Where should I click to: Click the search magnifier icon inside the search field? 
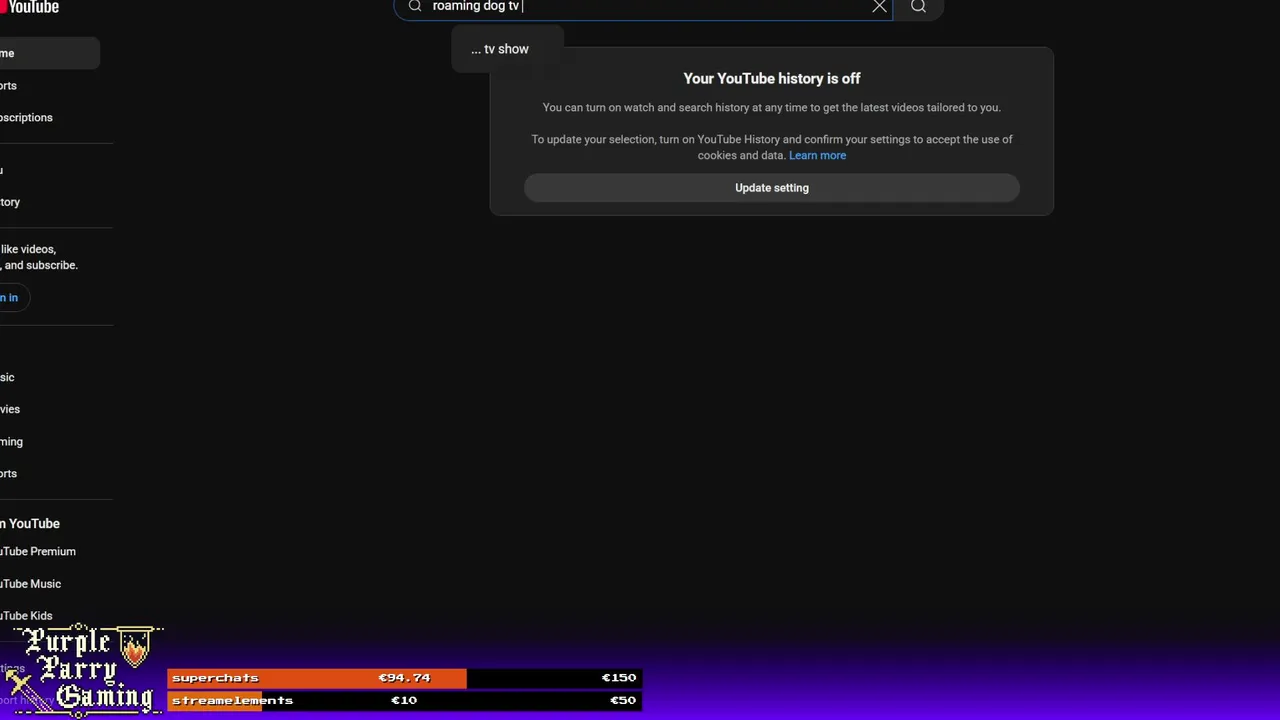[x=415, y=6]
